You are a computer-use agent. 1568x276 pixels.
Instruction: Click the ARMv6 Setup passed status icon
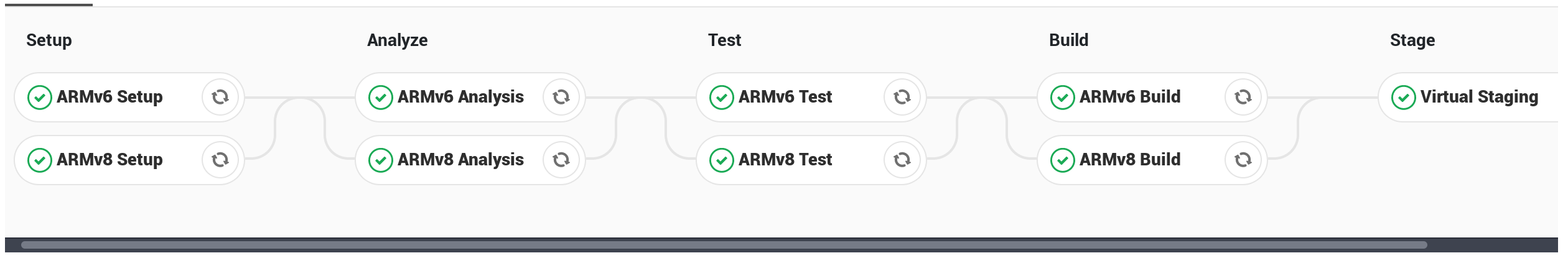tap(40, 98)
